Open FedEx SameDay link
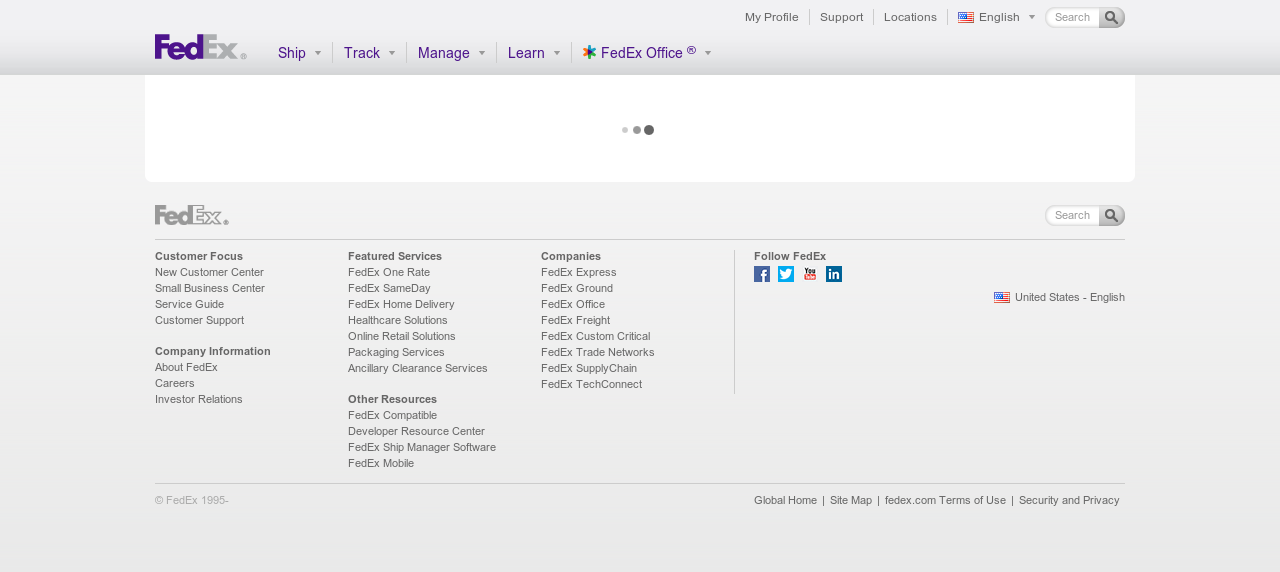Screen dimensions: 1280x572 tap(389, 288)
